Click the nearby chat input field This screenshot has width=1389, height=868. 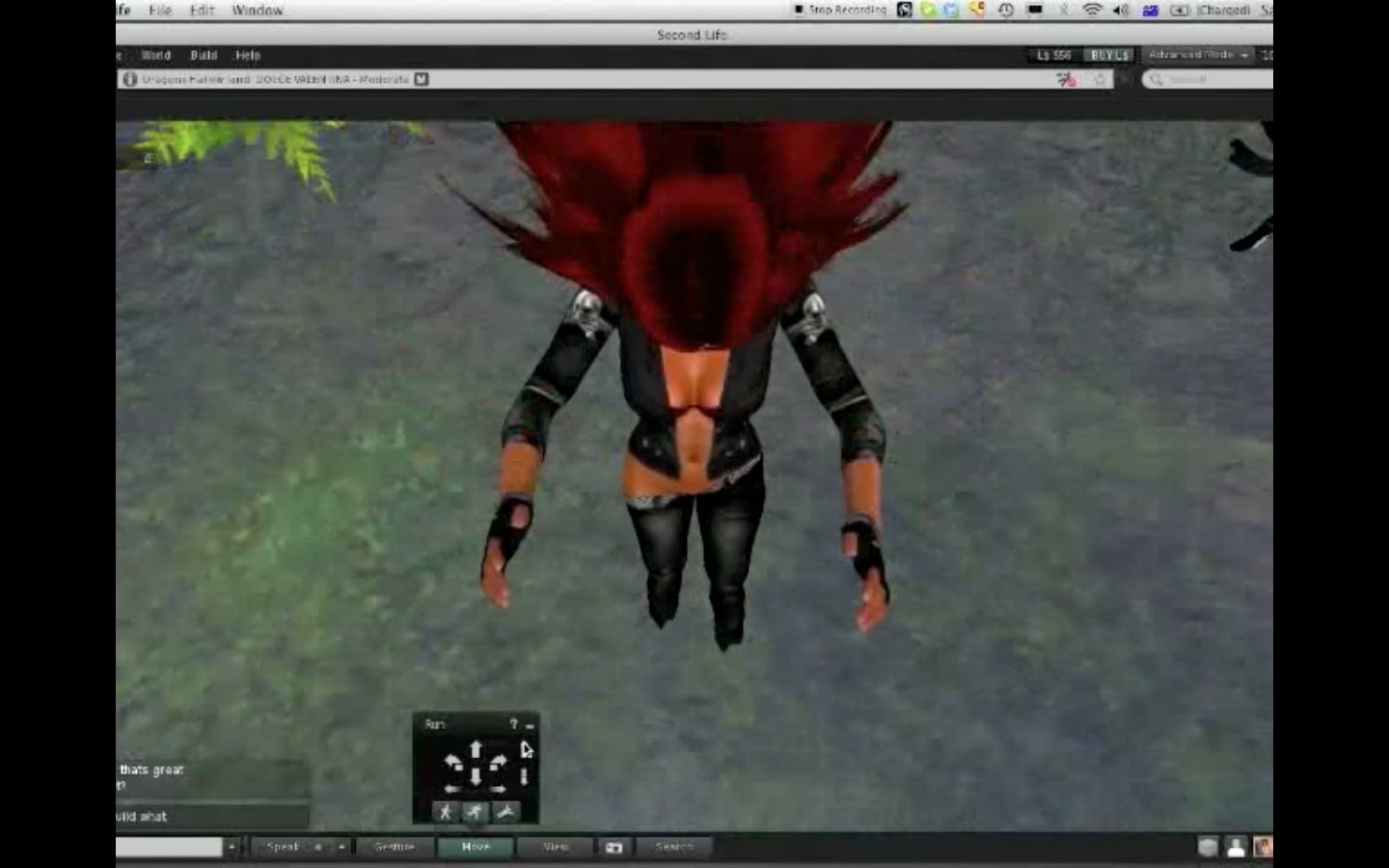click(169, 847)
